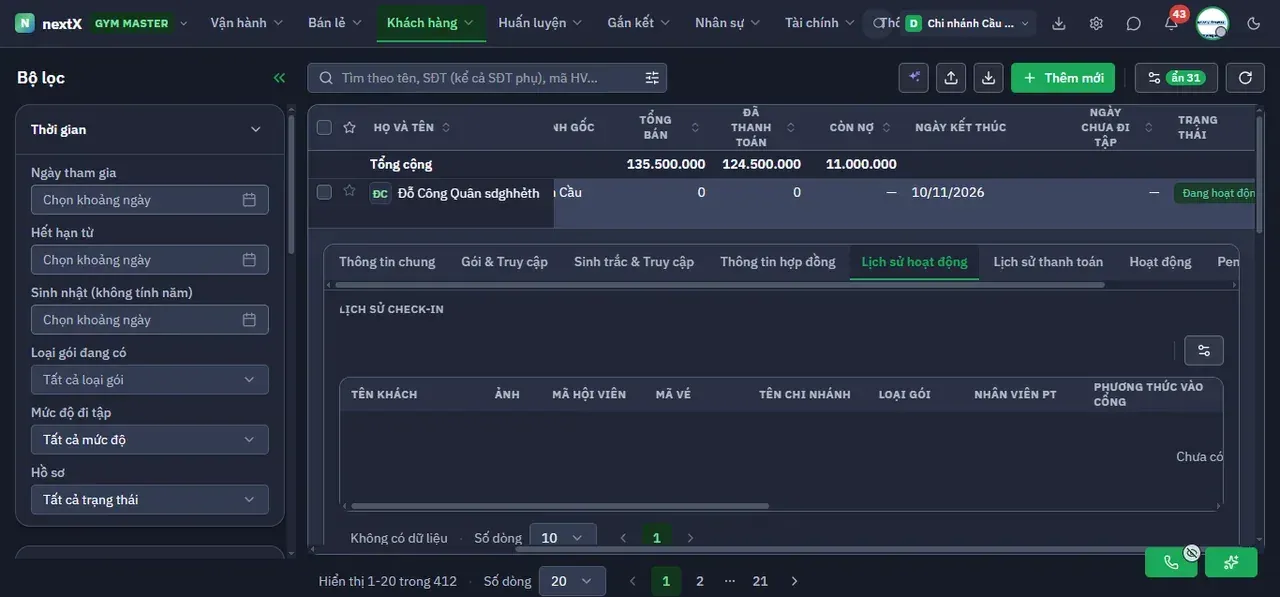
Task: Star the Đỗ Công Quân row
Action: [x=349, y=191]
